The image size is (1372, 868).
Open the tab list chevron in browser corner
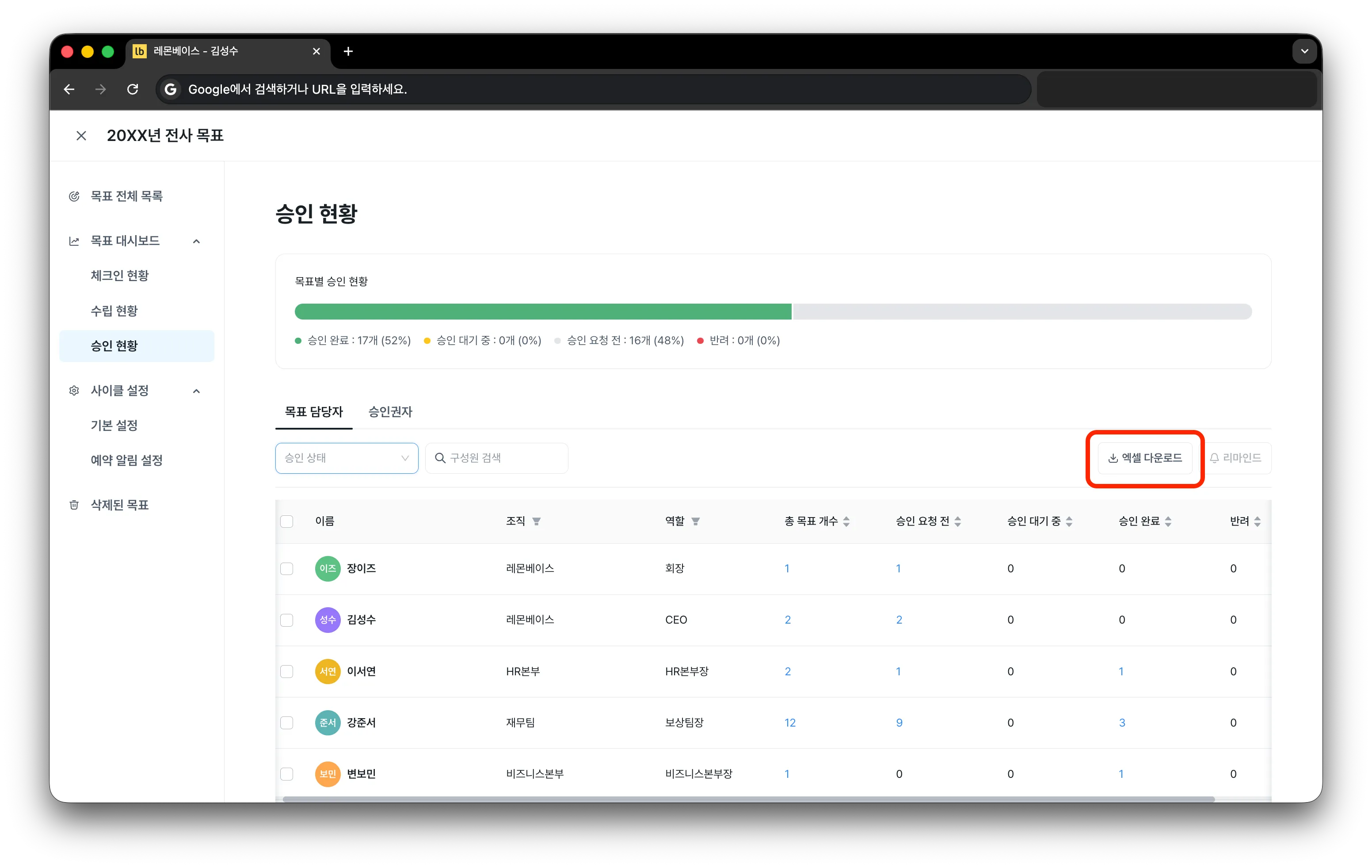pos(1304,51)
